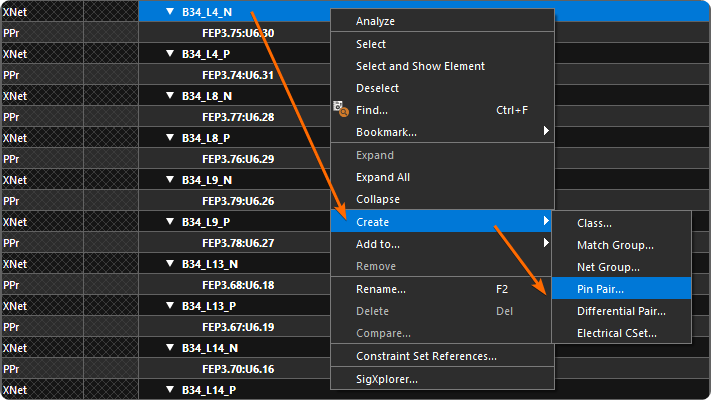Launch SigXplorer from the context menu

click(x=387, y=379)
